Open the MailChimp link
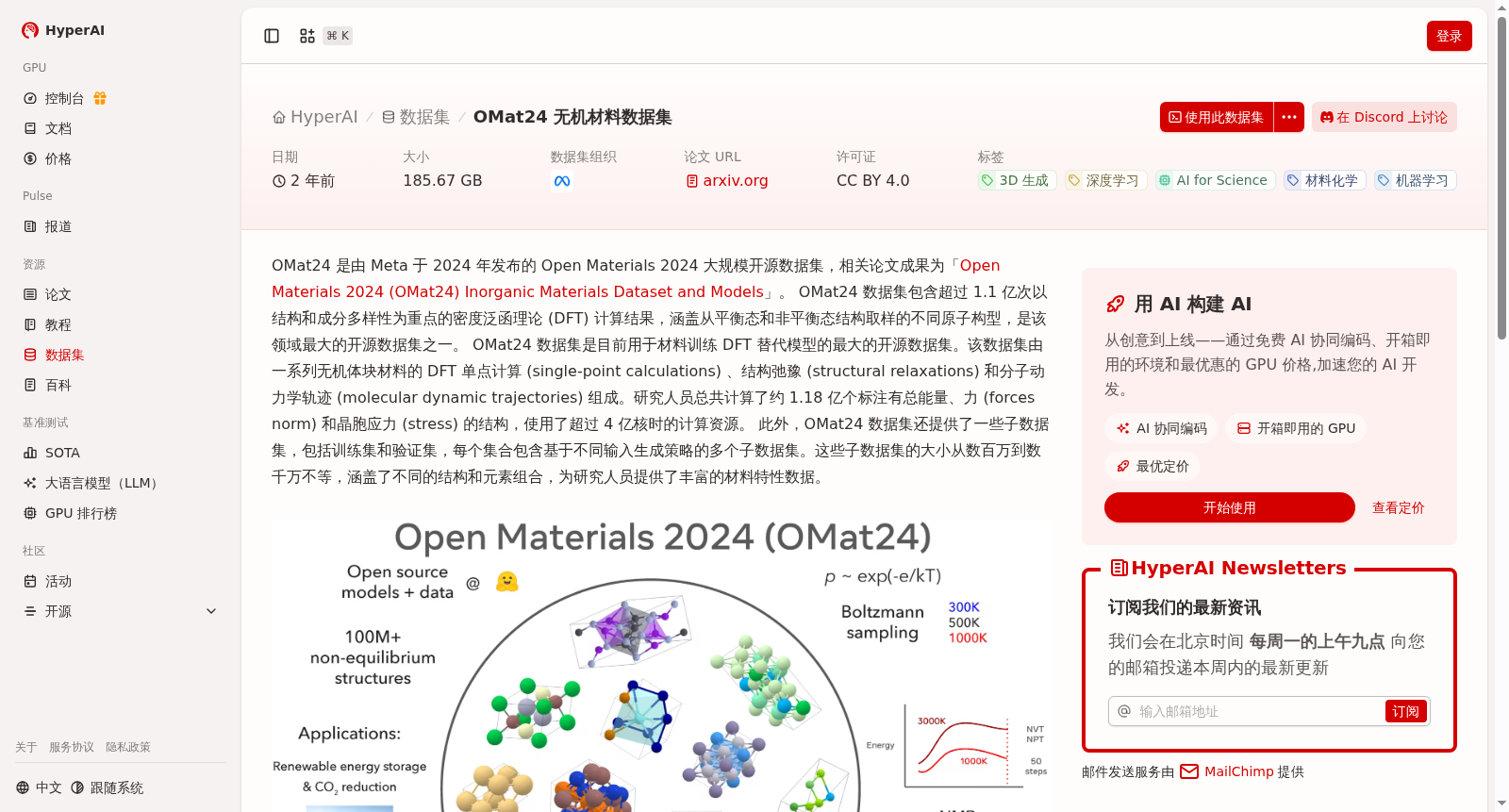 click(x=1226, y=771)
